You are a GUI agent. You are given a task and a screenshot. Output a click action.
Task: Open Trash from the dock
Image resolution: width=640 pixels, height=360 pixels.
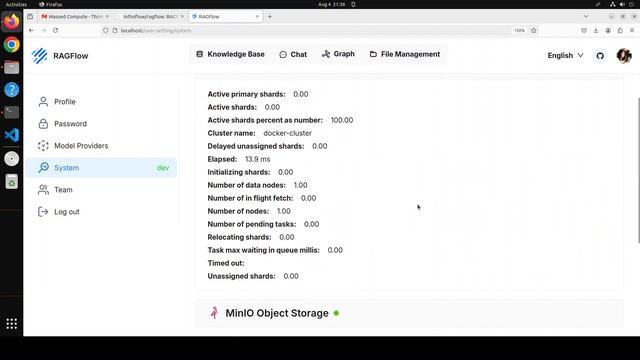pos(11,182)
